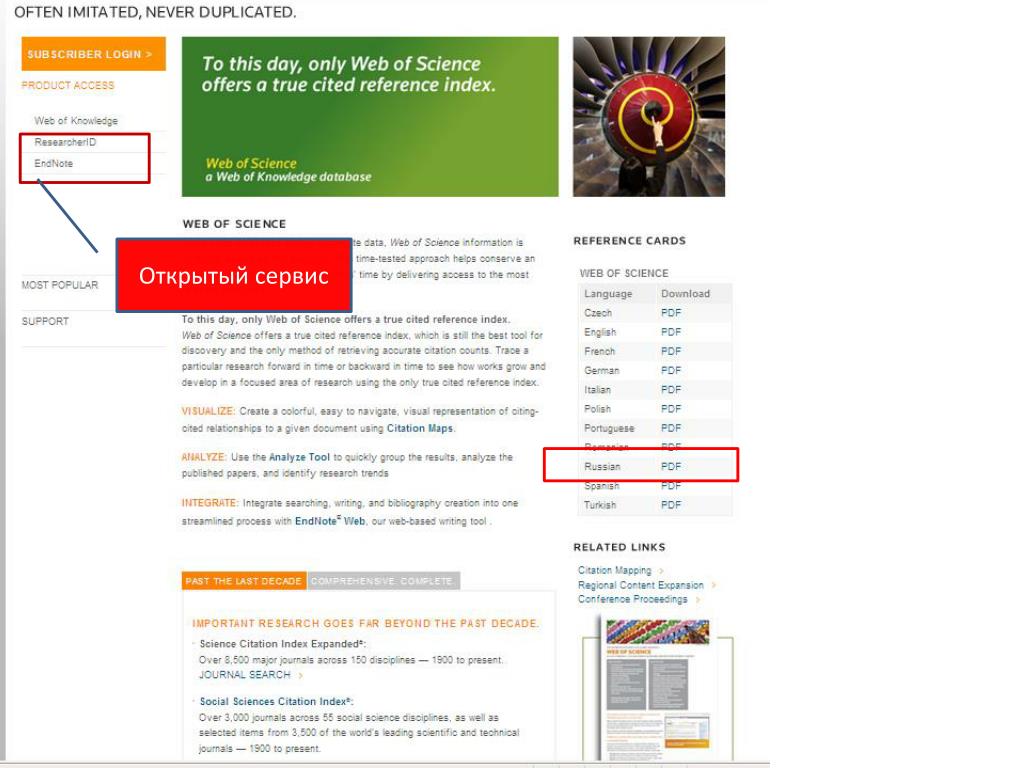Screen dimensions: 1024x768
Task: Open the EndNote Web link
Action: point(330,521)
